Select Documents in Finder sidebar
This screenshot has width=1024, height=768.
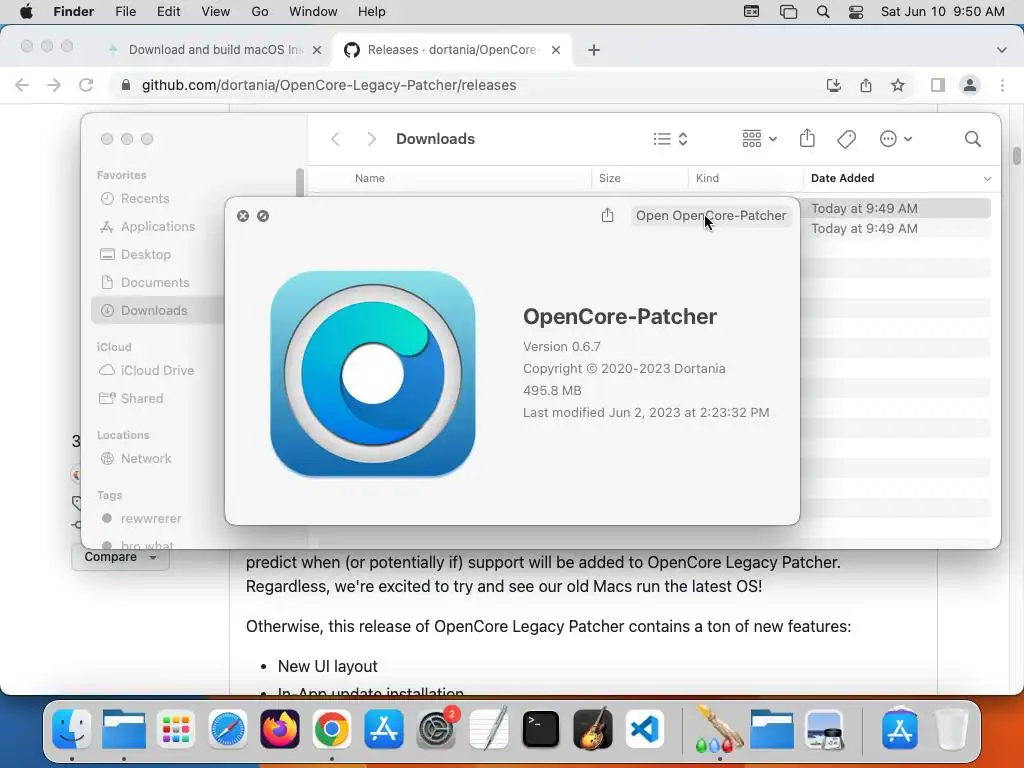[x=155, y=283]
